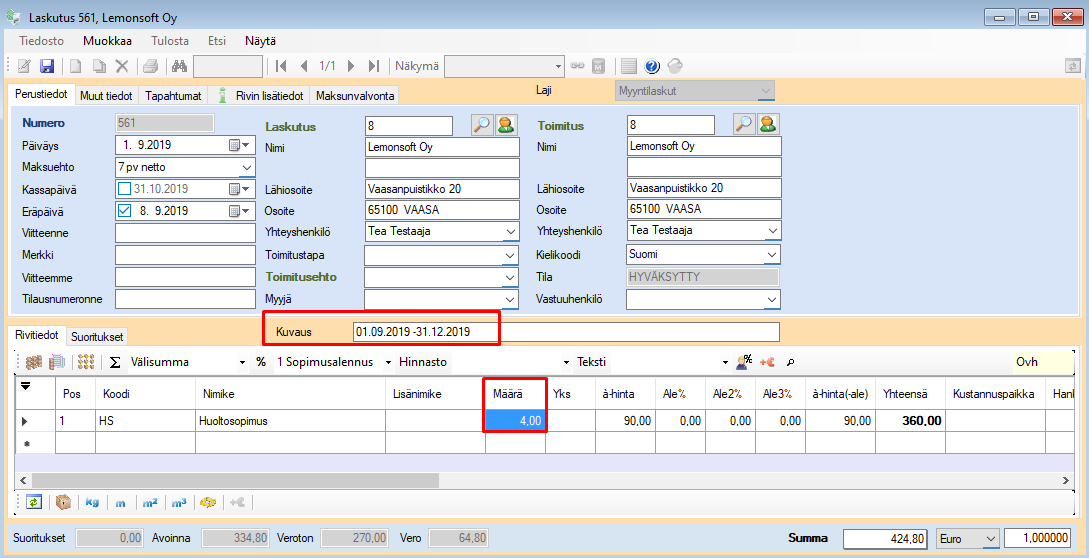Go to next record arrow
1089x558 pixels.
(351, 66)
